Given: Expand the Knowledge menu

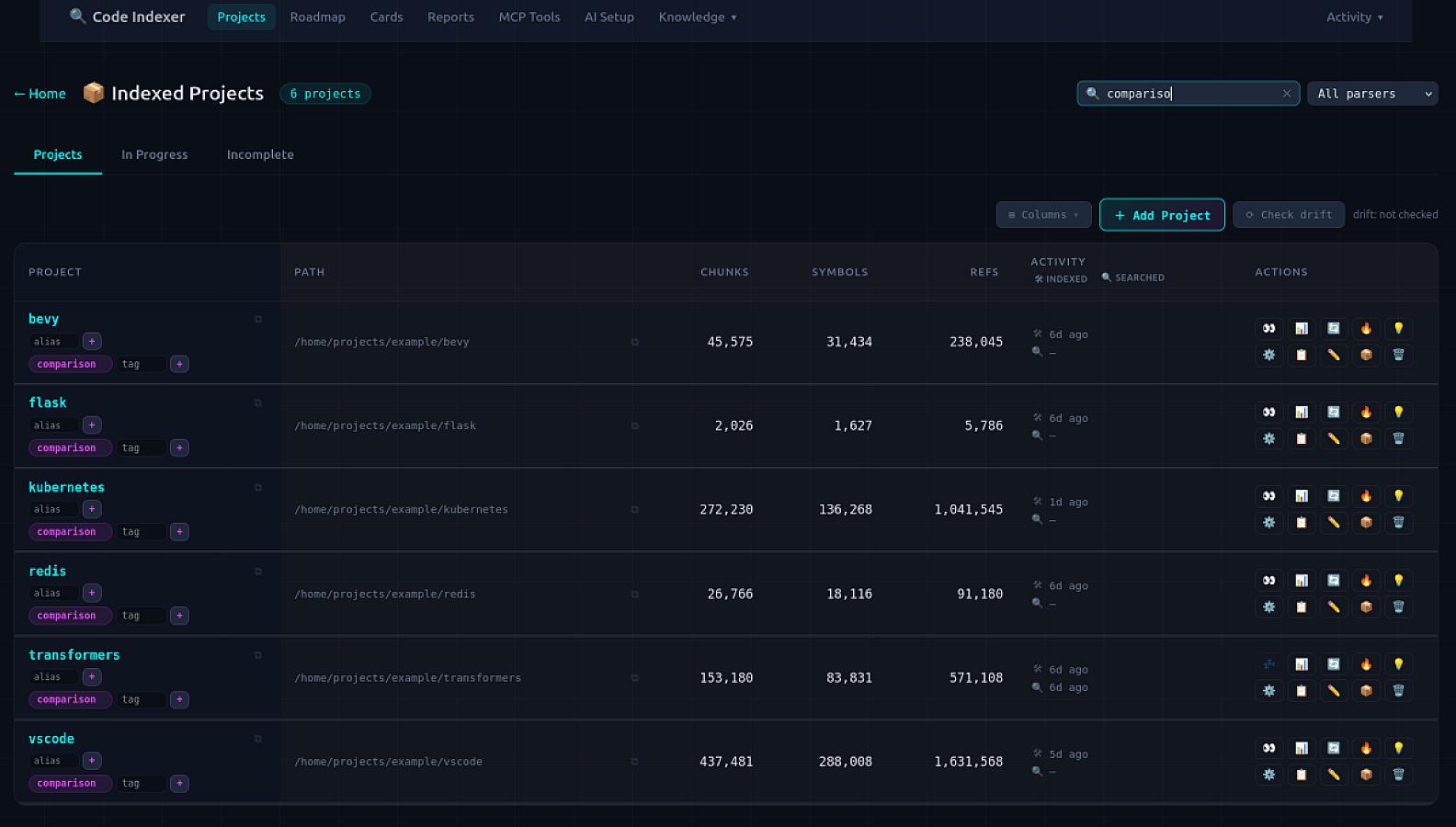Looking at the screenshot, I should [698, 17].
